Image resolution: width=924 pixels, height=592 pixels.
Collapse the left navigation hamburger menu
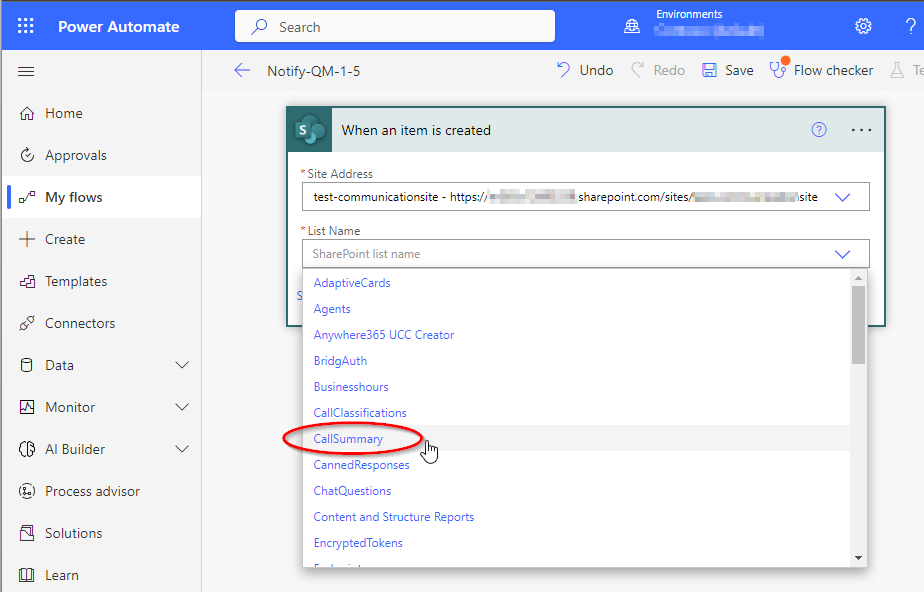(26, 72)
